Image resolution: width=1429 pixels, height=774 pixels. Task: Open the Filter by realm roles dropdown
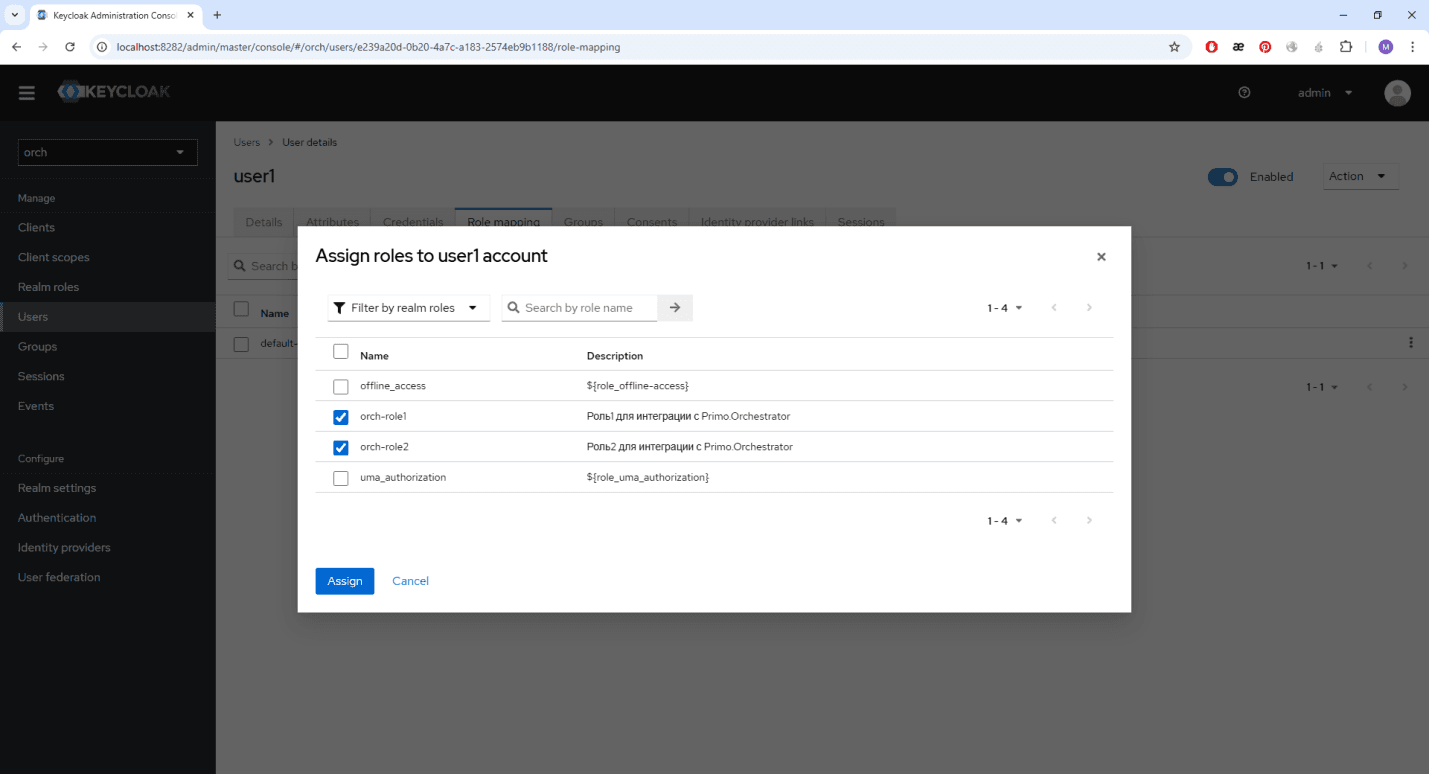click(408, 308)
